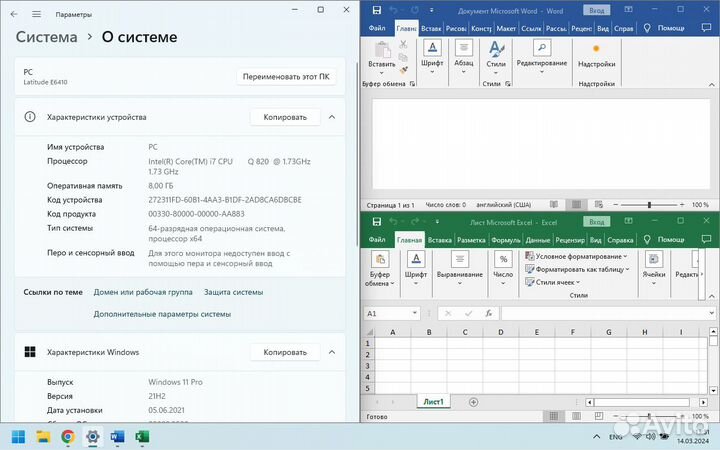
Task: Click the Excel horizontal scrollbar track
Action: (642, 402)
